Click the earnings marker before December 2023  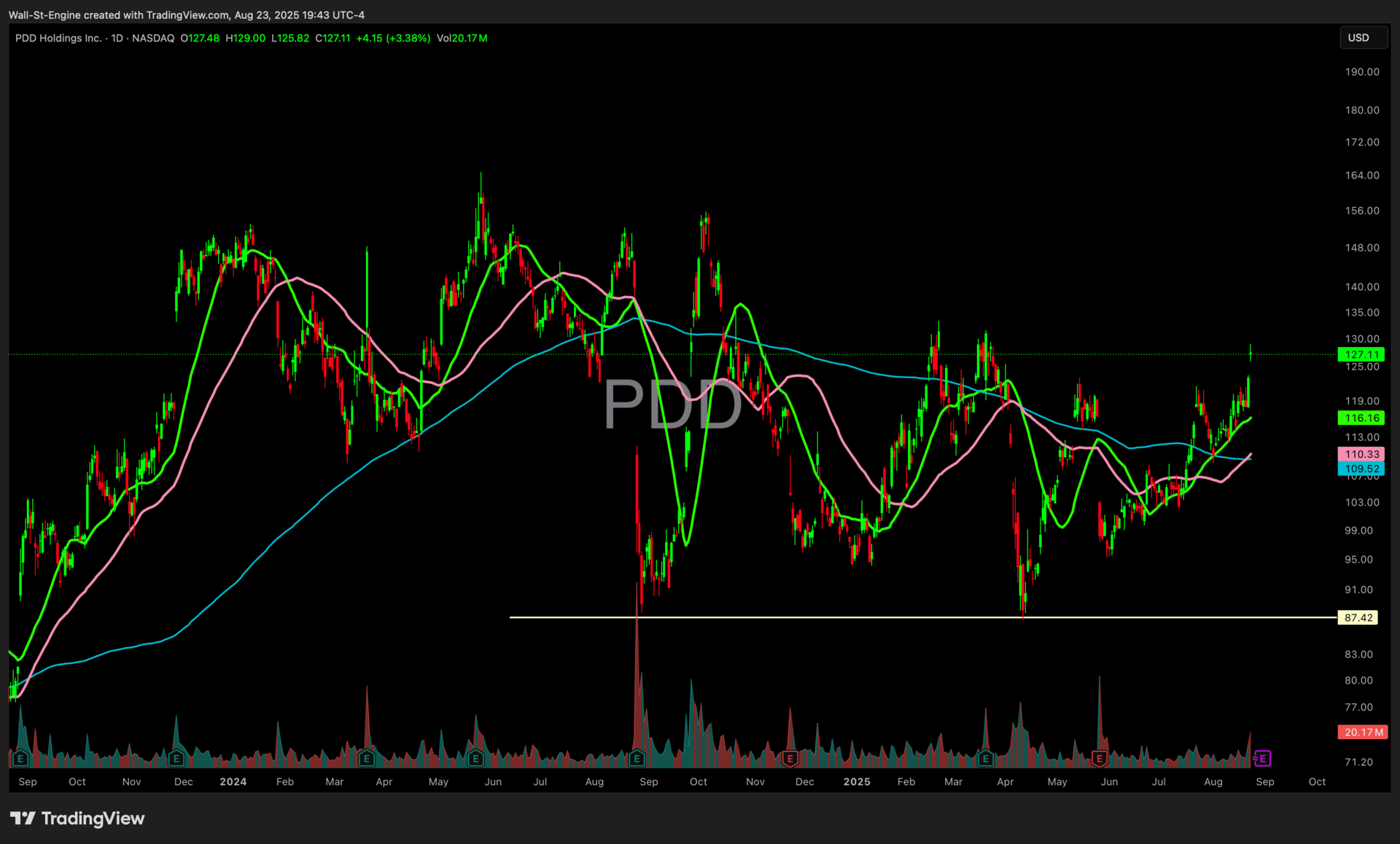coord(176,759)
